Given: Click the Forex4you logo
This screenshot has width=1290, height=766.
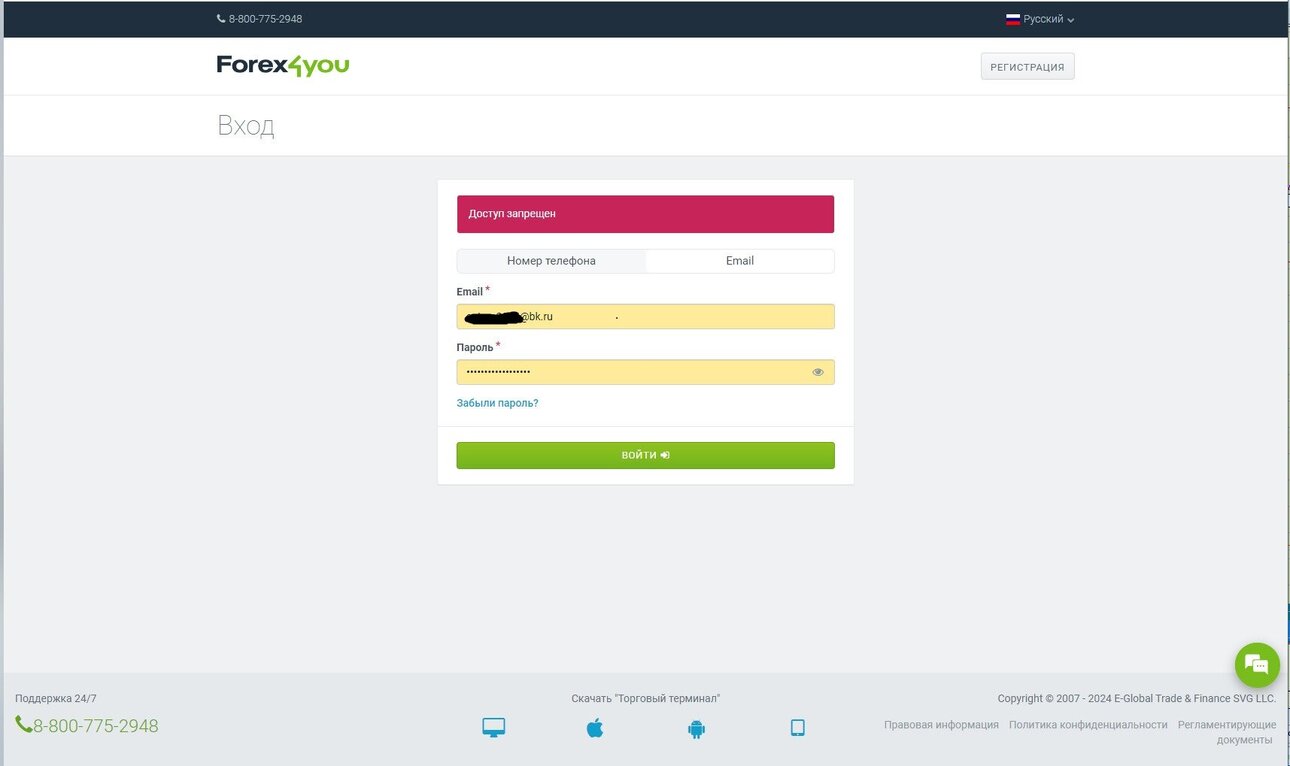Looking at the screenshot, I should tap(283, 66).
